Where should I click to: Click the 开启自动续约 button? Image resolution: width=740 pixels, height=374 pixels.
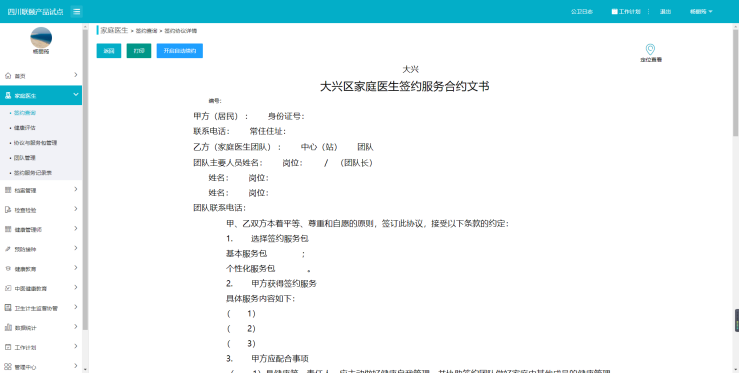click(x=180, y=51)
